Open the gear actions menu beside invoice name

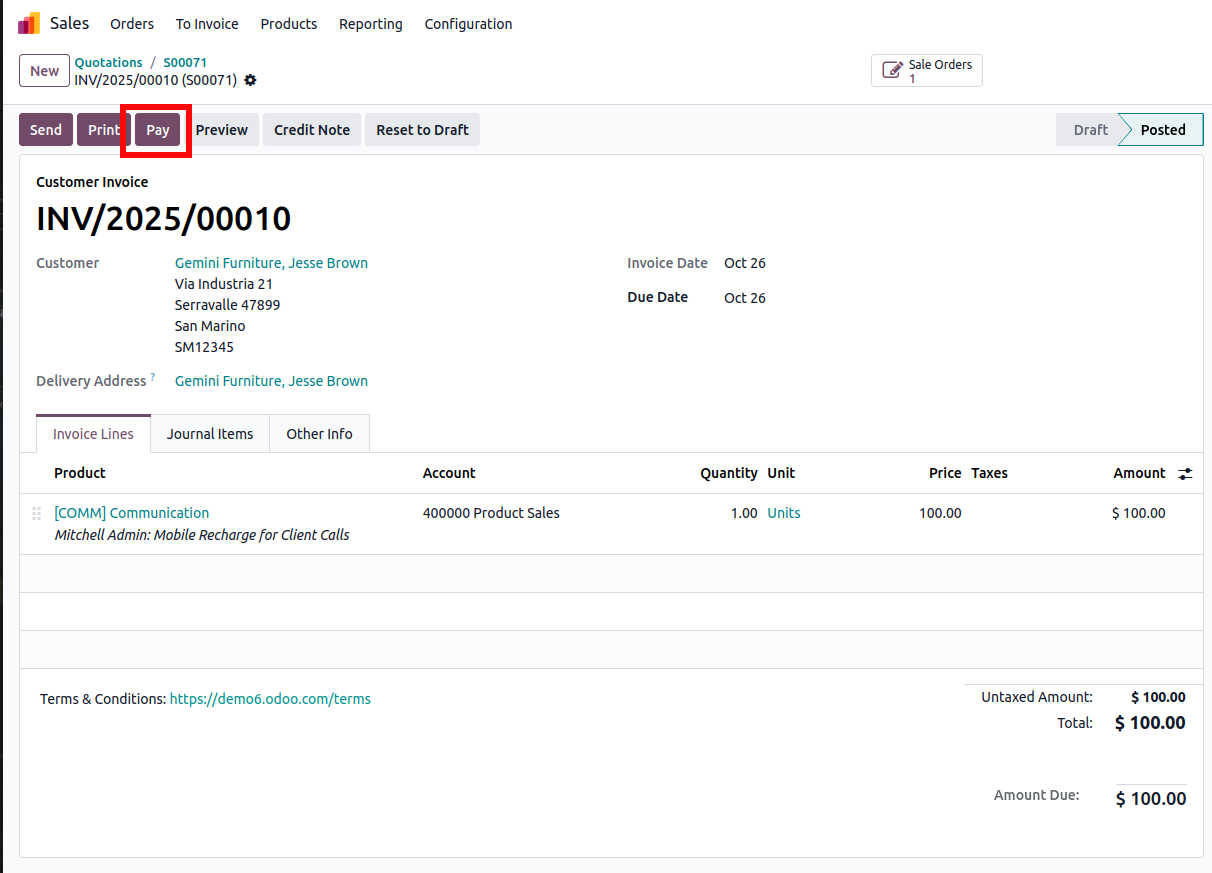(x=250, y=80)
